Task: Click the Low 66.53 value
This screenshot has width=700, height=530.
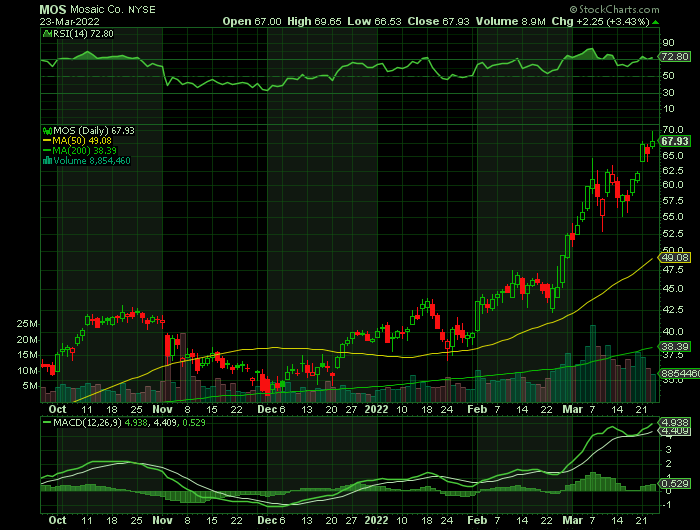Action: tap(374, 21)
